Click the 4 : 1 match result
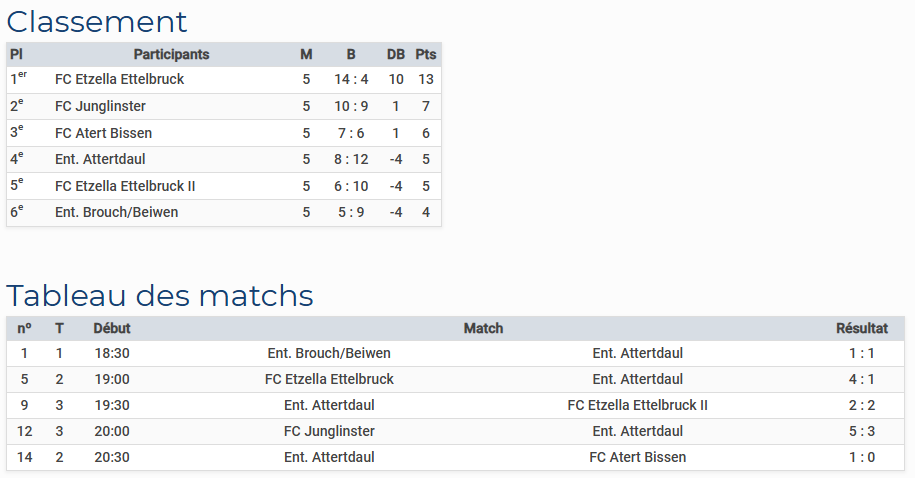 [862, 379]
